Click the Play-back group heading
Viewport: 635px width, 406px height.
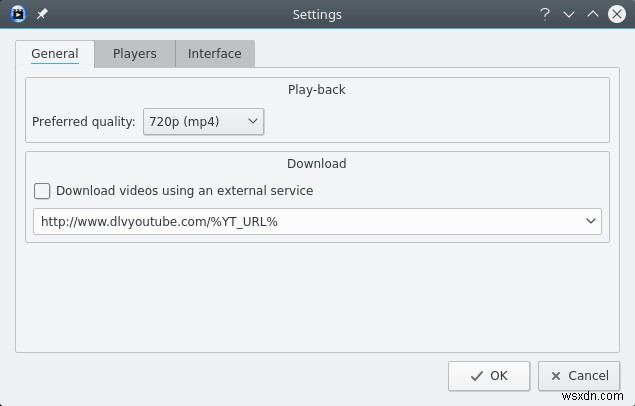coord(316,90)
